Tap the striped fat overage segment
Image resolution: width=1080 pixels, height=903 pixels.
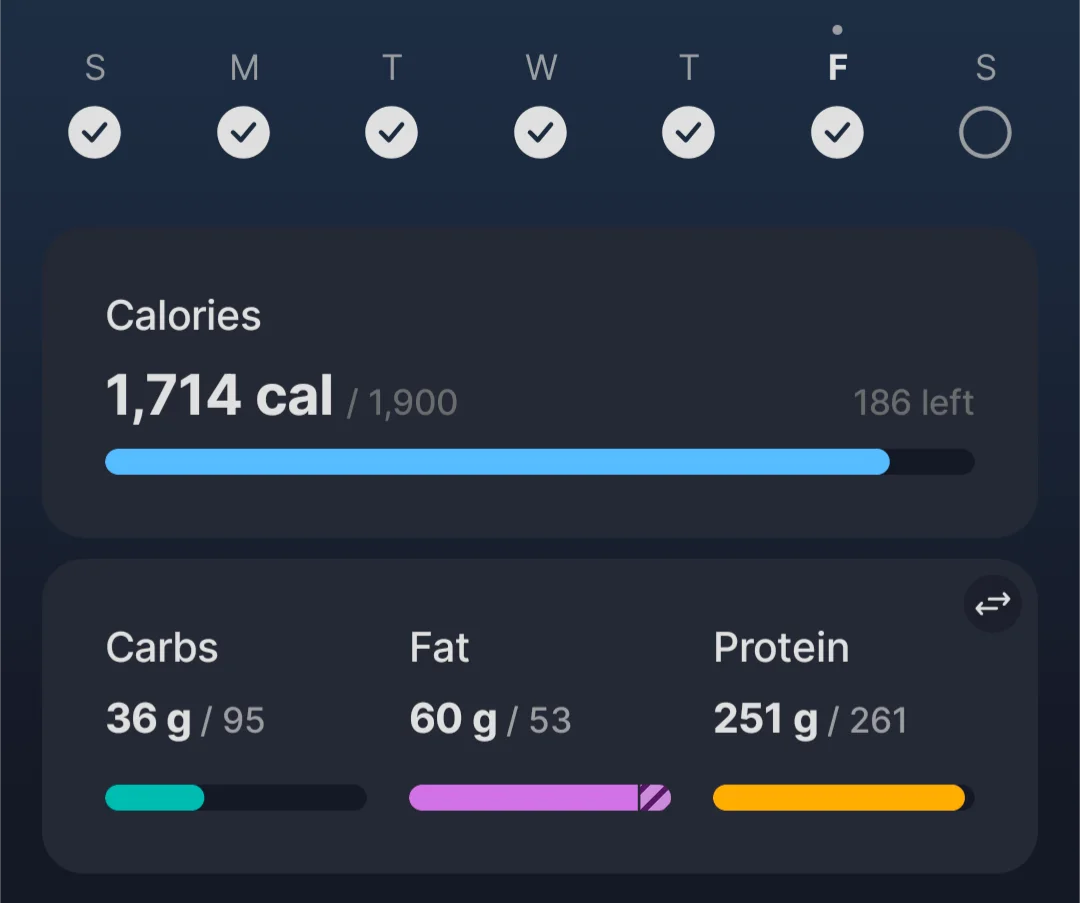coord(654,798)
